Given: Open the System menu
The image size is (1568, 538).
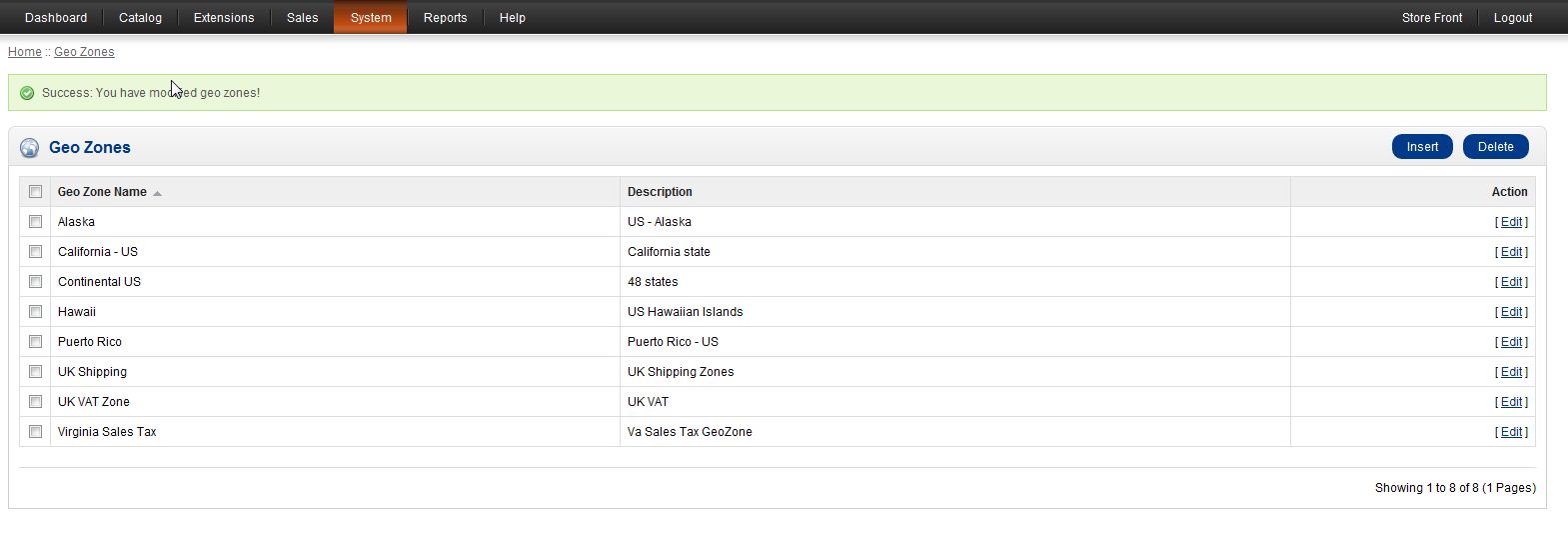Looking at the screenshot, I should [x=371, y=18].
